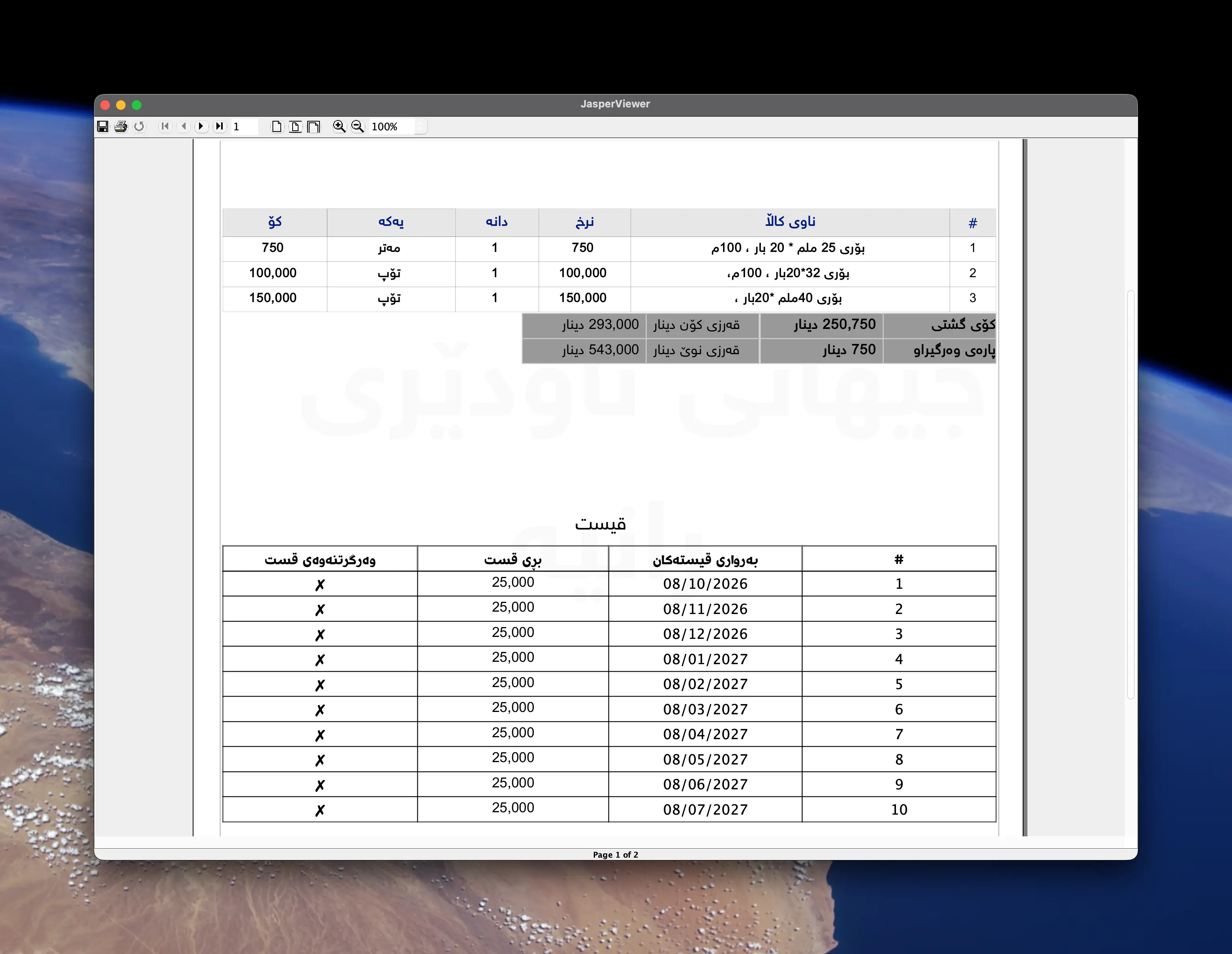Click the item name containing "32*20"
The width and height of the screenshot is (1232, 954).
point(788,273)
